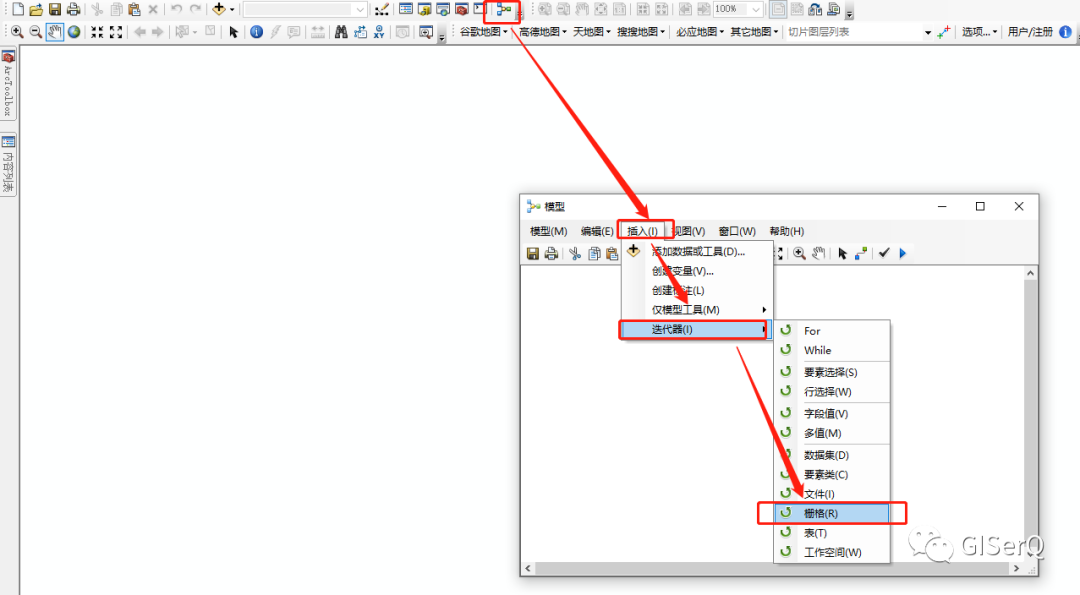Select 多值(M) iterator
This screenshot has height=595, width=1080.
point(832,433)
